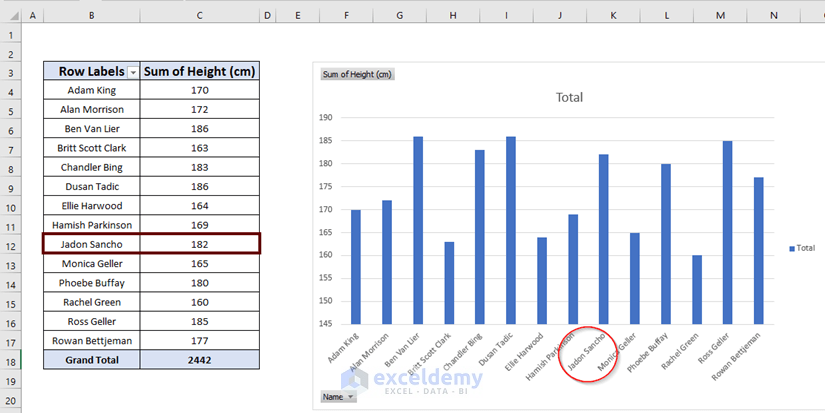Image resolution: width=825 pixels, height=413 pixels.
Task: Select cell with Rowan Bettjeman
Action: tap(92, 341)
